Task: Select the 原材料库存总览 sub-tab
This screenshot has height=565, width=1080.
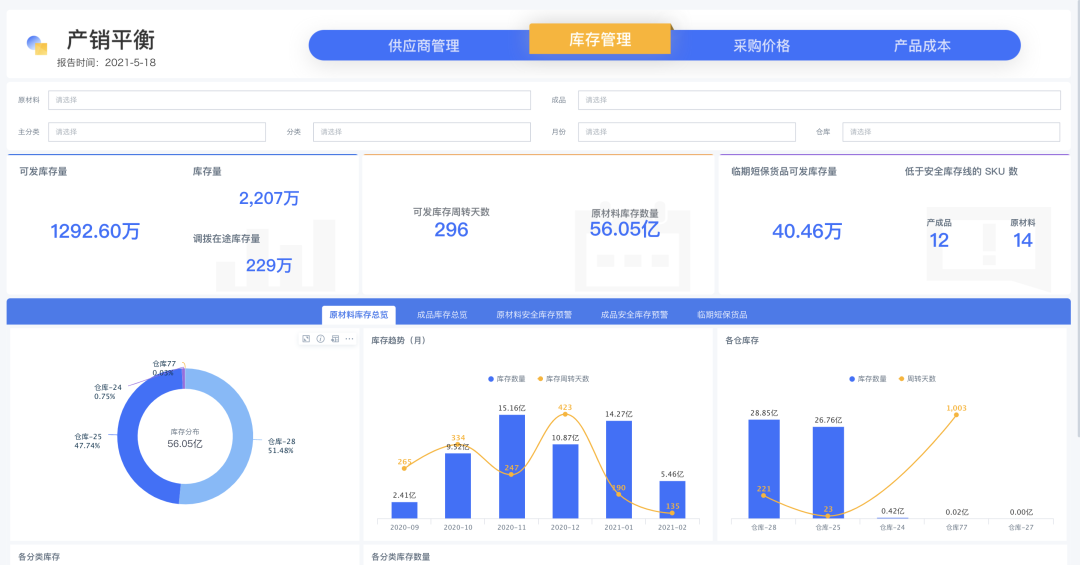Action: (x=359, y=315)
